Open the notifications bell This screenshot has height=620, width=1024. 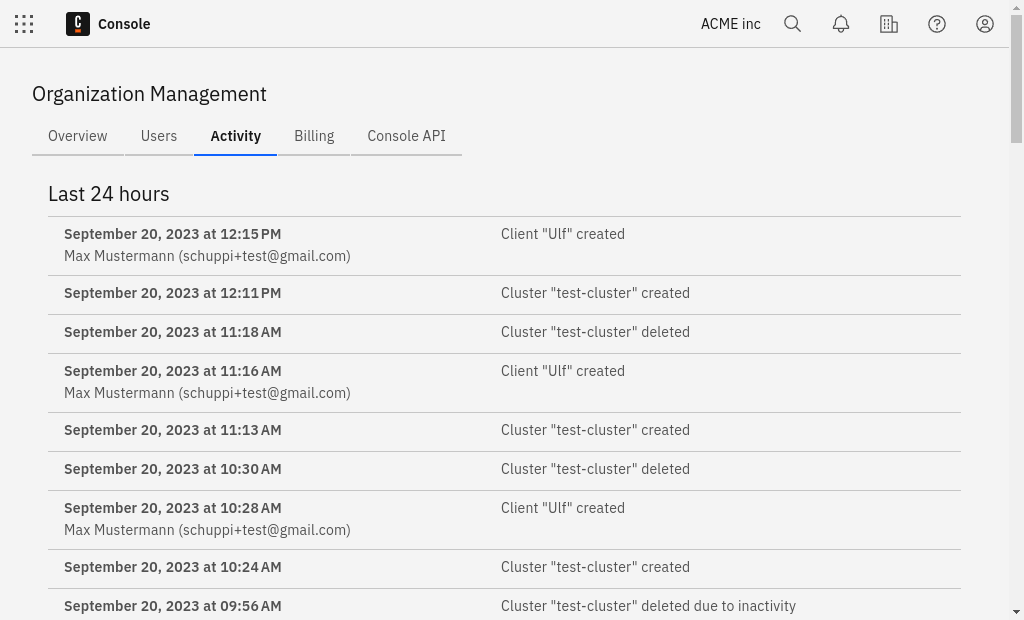point(840,24)
